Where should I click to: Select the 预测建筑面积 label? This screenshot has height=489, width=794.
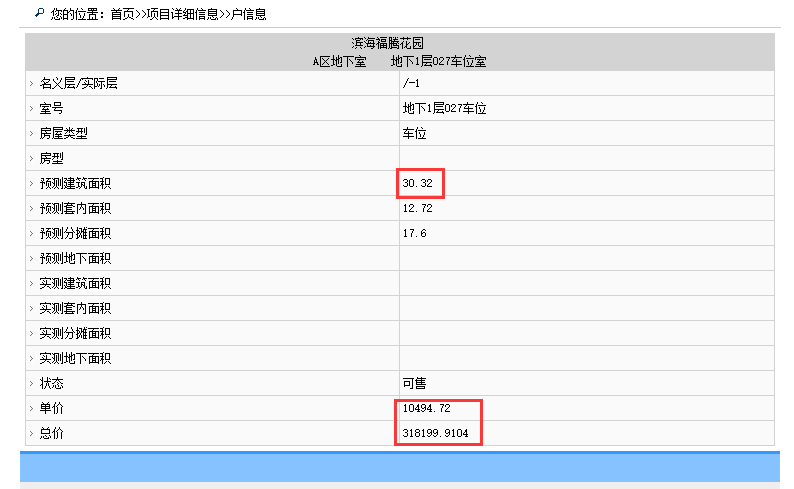(x=75, y=183)
